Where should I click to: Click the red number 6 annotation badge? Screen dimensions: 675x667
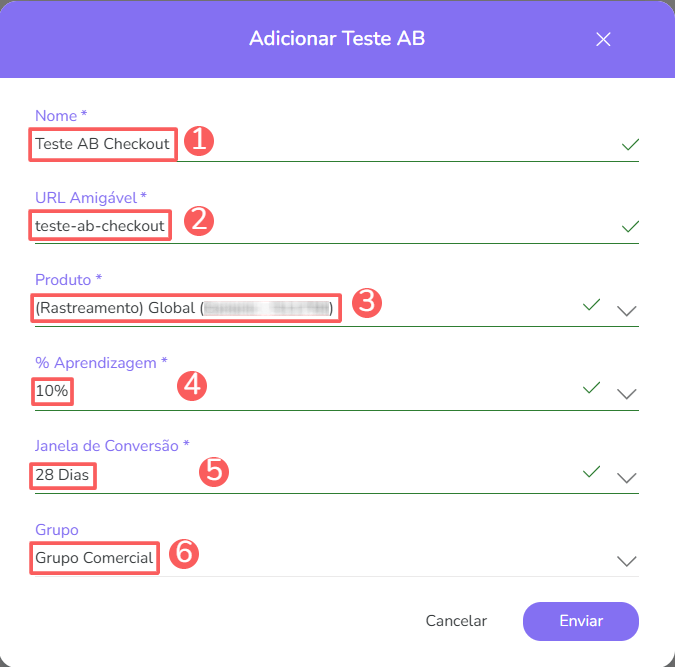coord(183,554)
